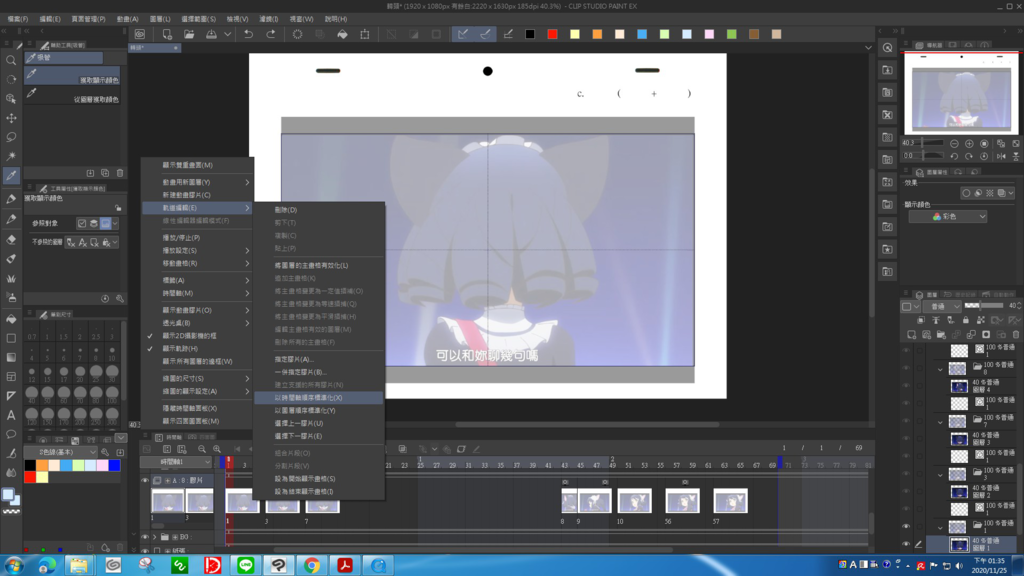Select the auto select magic wand tool

tap(11, 156)
